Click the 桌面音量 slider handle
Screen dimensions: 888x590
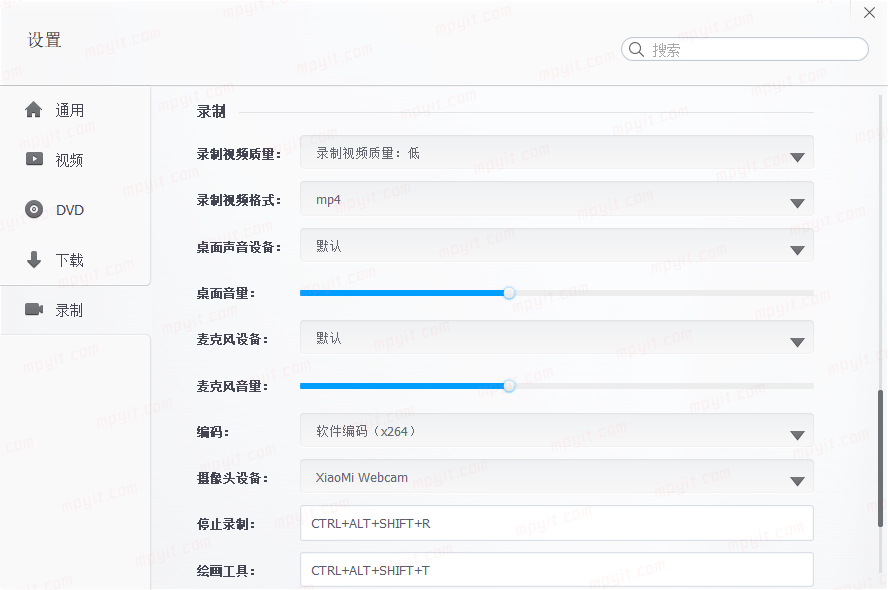509,293
